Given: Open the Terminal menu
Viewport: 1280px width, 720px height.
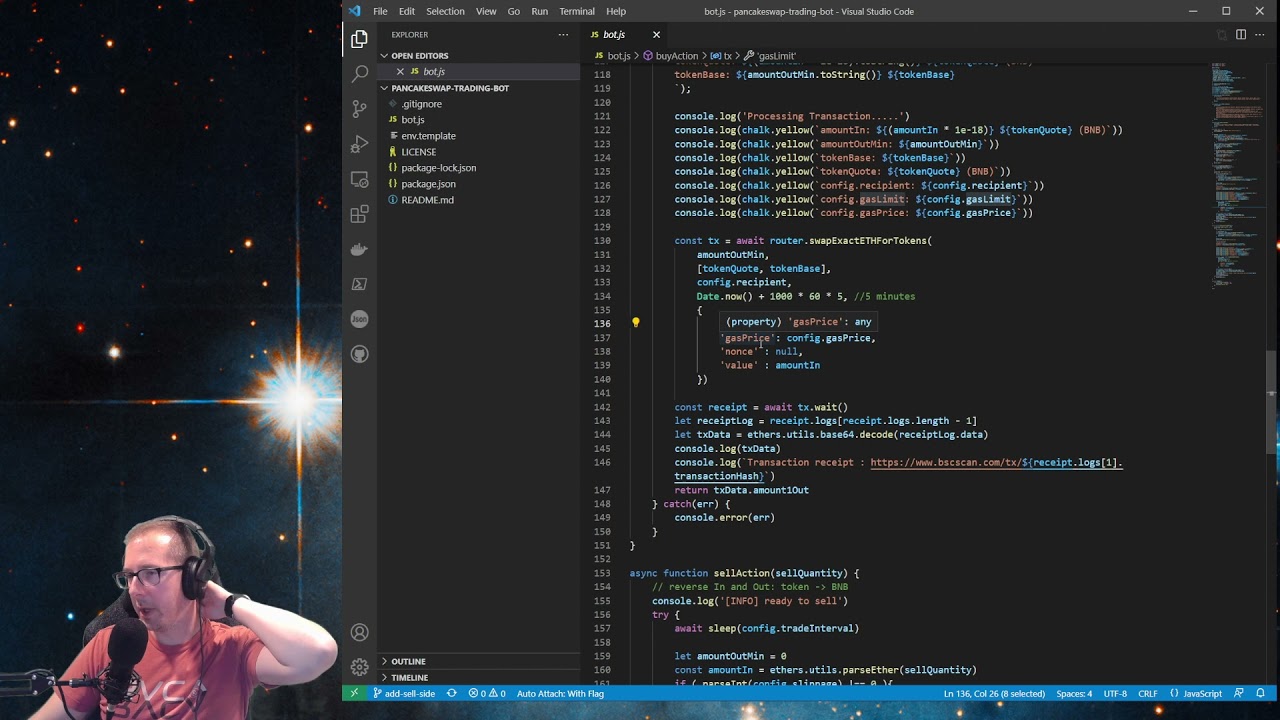Looking at the screenshot, I should tap(577, 11).
